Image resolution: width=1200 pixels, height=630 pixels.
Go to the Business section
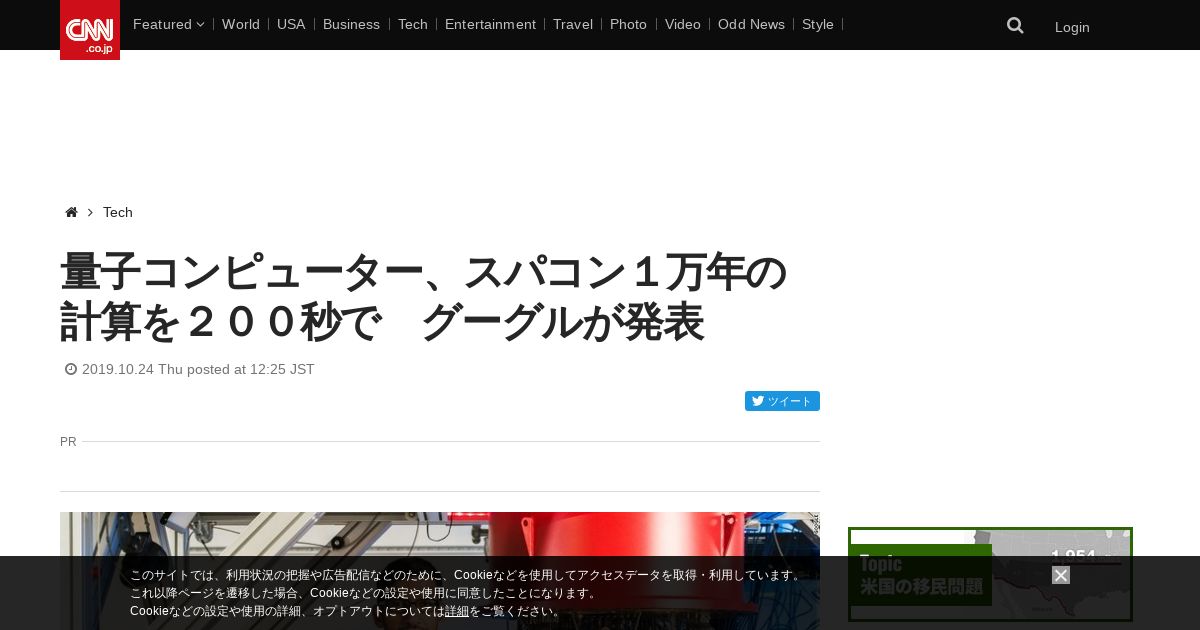[351, 24]
